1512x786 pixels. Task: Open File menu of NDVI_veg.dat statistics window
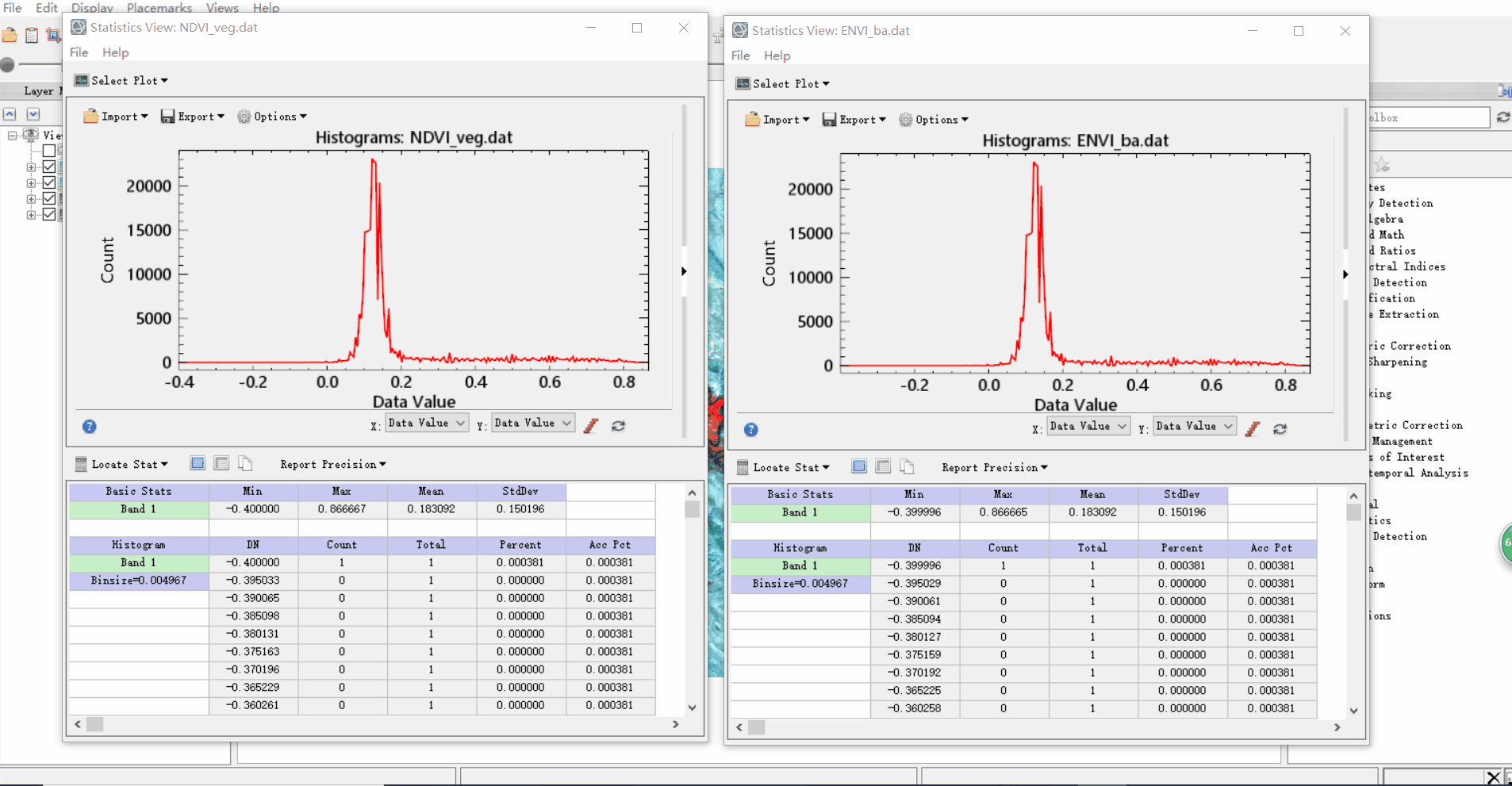click(79, 52)
